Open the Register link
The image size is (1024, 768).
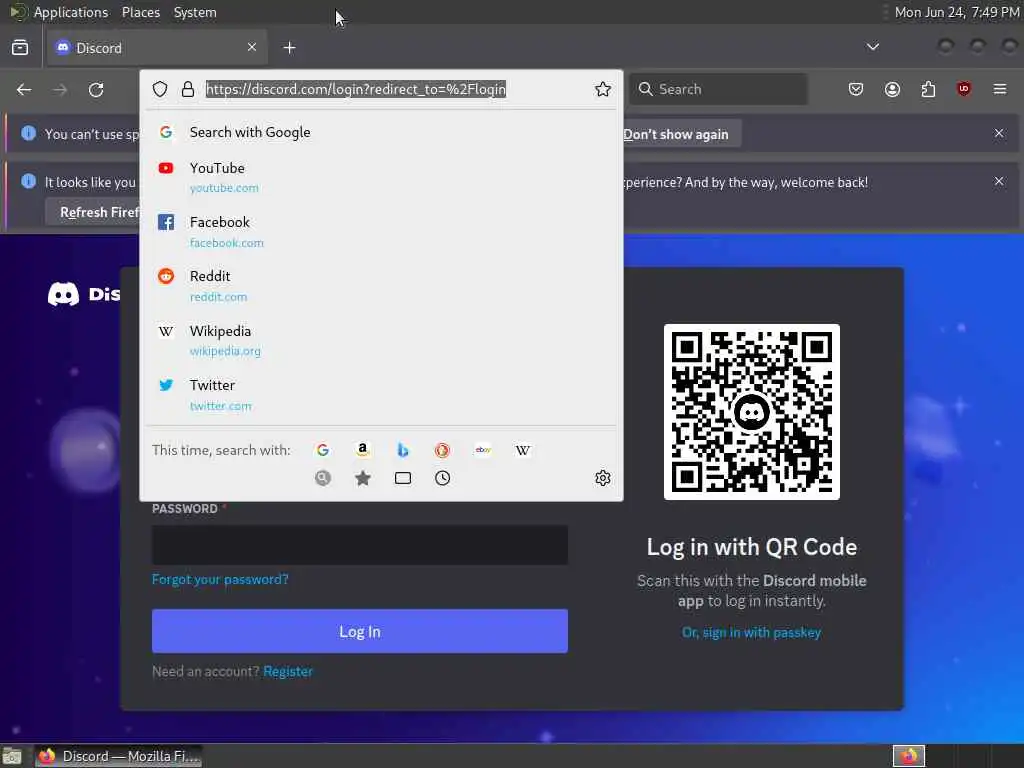(288, 671)
